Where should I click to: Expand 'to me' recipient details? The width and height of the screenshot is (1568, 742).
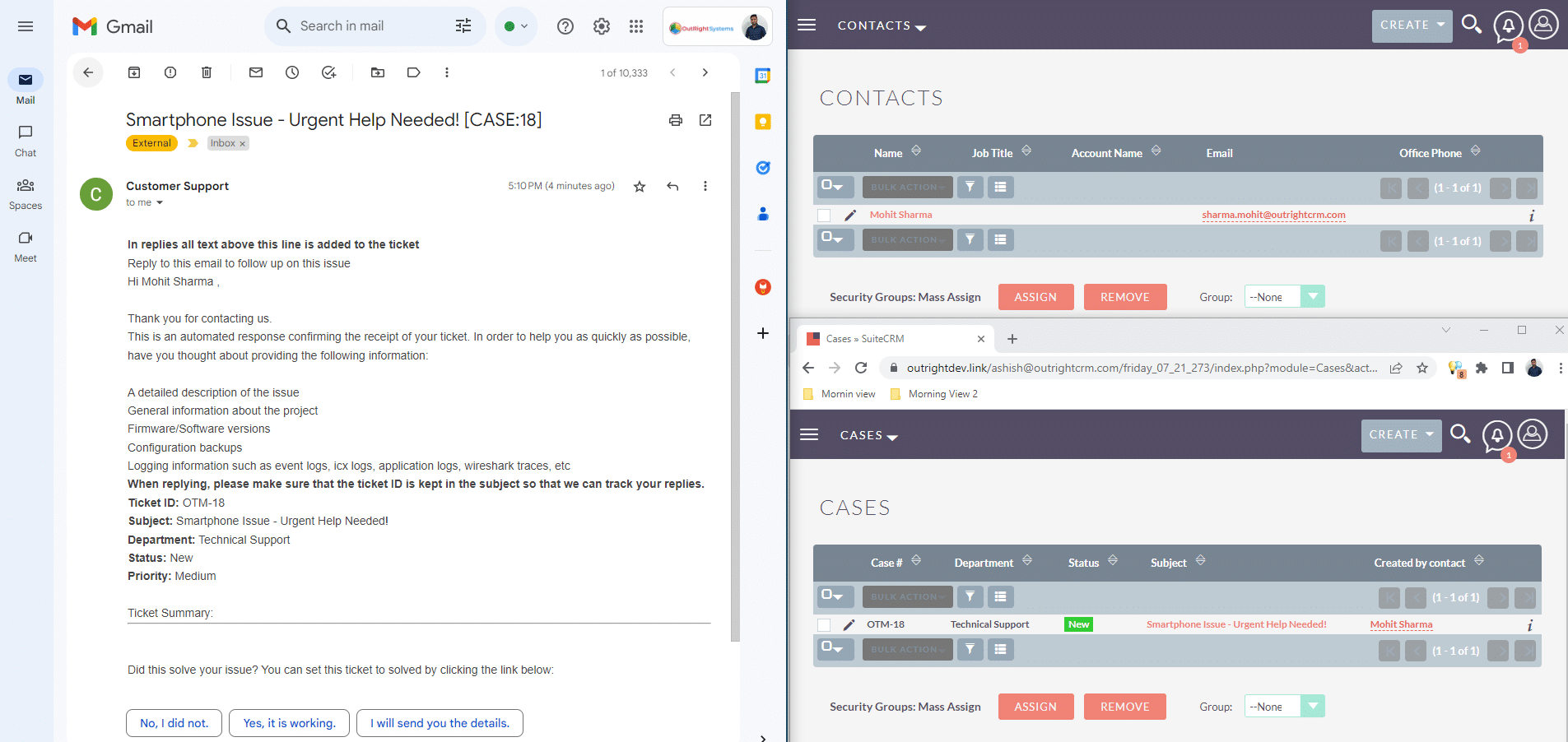tap(160, 203)
